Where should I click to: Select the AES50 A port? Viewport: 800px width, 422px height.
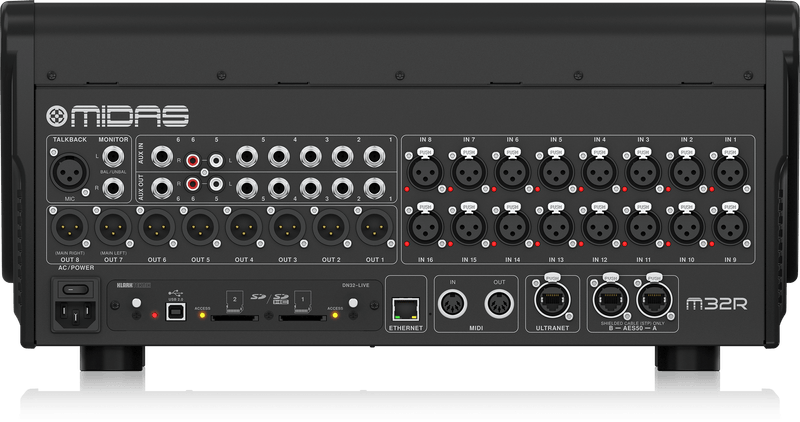click(650, 304)
